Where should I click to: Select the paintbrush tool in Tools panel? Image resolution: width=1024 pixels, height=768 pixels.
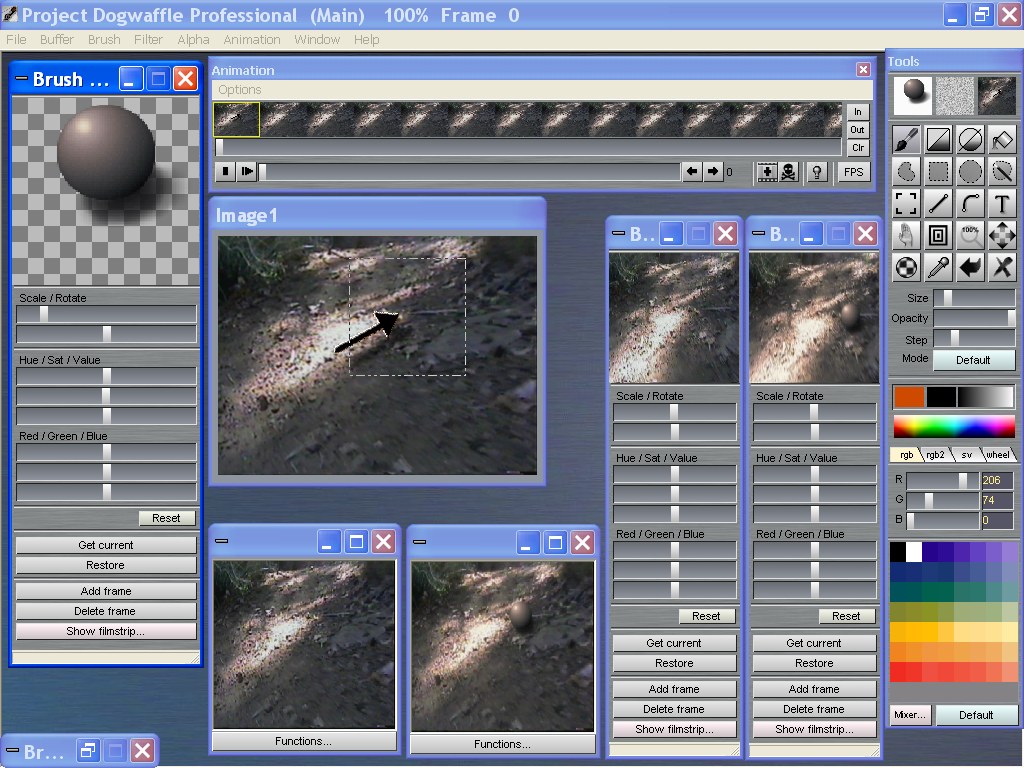(x=906, y=139)
